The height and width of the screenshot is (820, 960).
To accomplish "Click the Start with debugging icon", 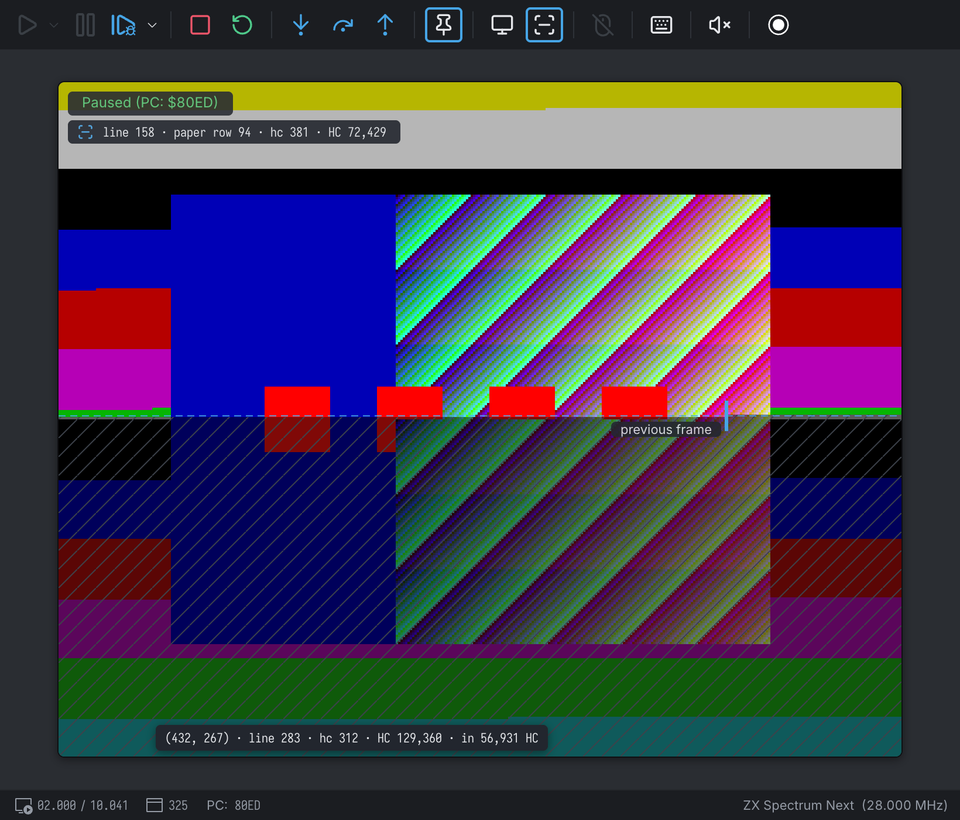I will coord(123,25).
